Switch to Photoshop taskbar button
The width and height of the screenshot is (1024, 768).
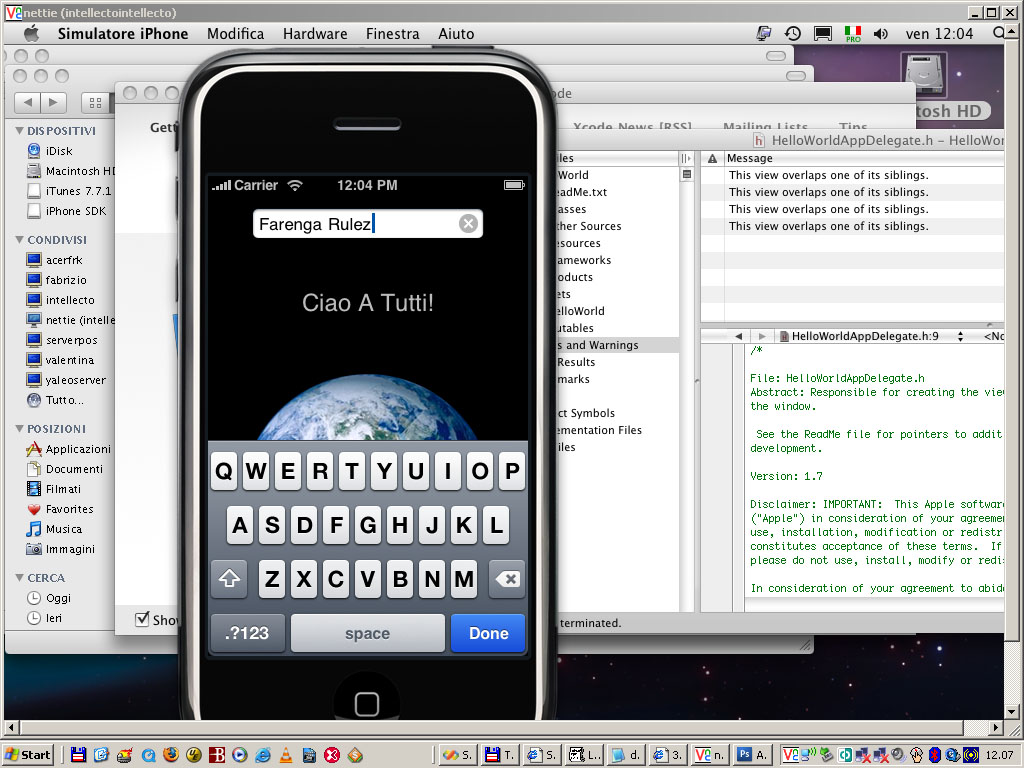click(753, 755)
